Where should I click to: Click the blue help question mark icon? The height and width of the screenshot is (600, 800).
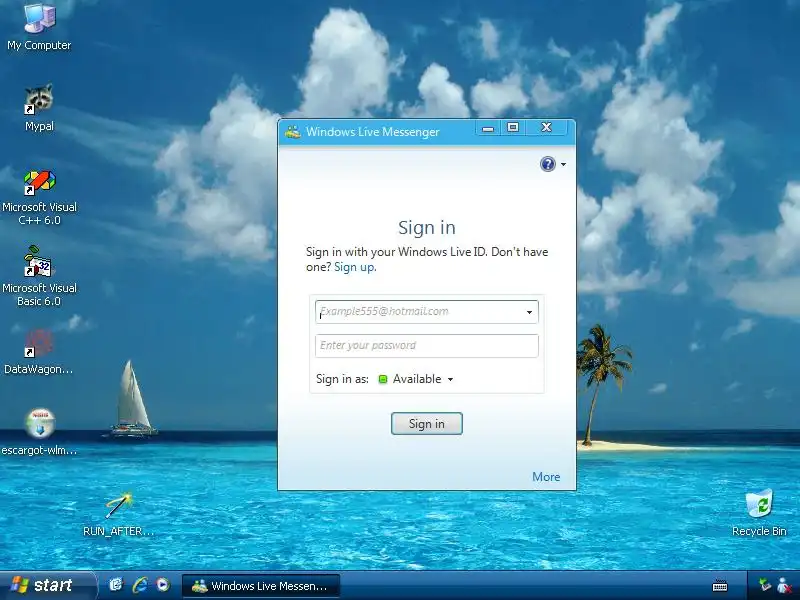coord(547,164)
